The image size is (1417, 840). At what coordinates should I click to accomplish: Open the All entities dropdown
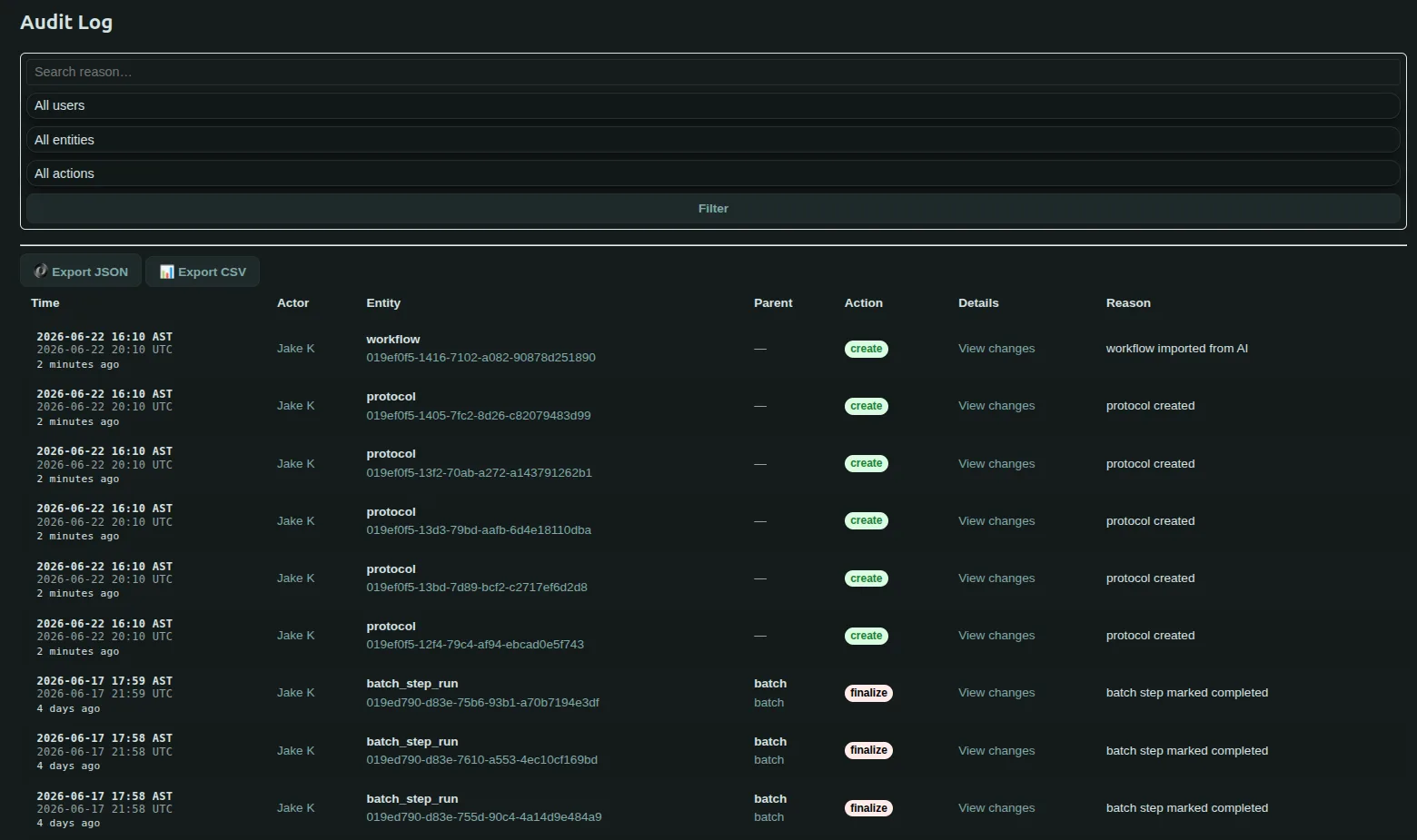(x=713, y=140)
